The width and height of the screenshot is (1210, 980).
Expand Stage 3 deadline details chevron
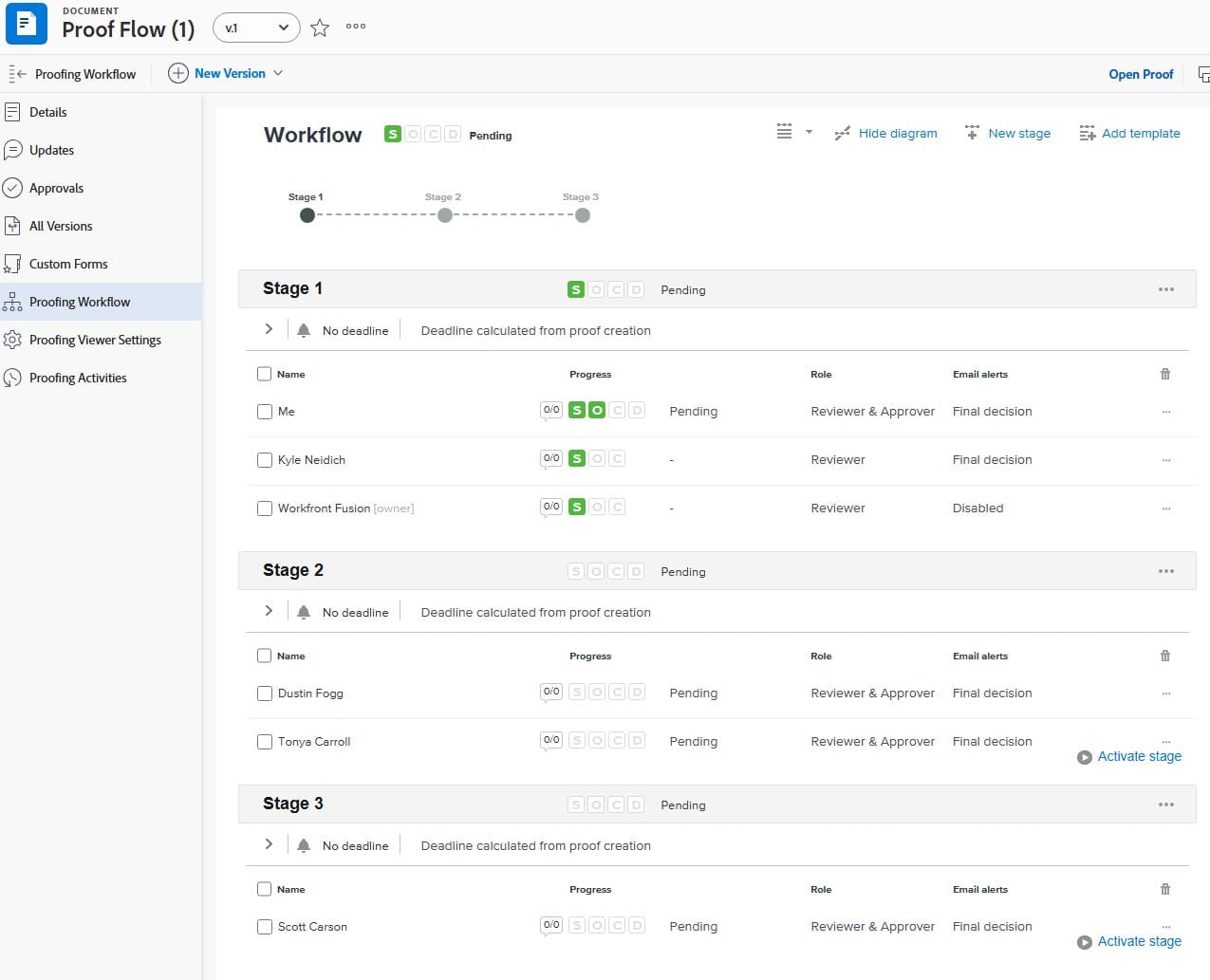tap(269, 844)
